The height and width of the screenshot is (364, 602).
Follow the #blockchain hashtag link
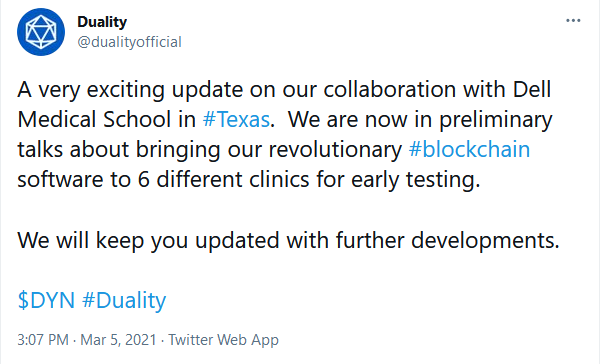(470, 149)
